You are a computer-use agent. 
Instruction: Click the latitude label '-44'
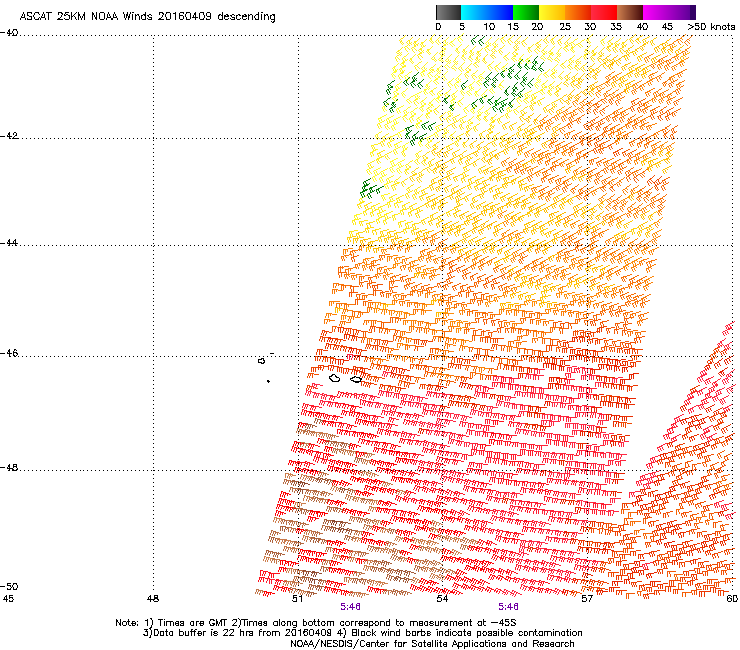click(9, 243)
